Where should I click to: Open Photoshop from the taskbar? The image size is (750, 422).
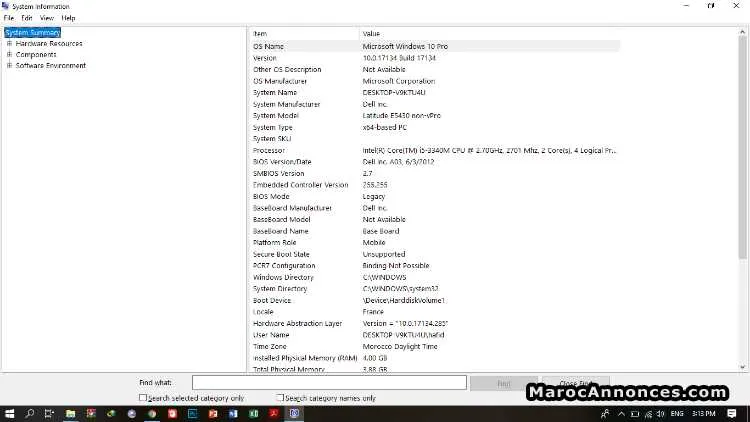pos(193,413)
